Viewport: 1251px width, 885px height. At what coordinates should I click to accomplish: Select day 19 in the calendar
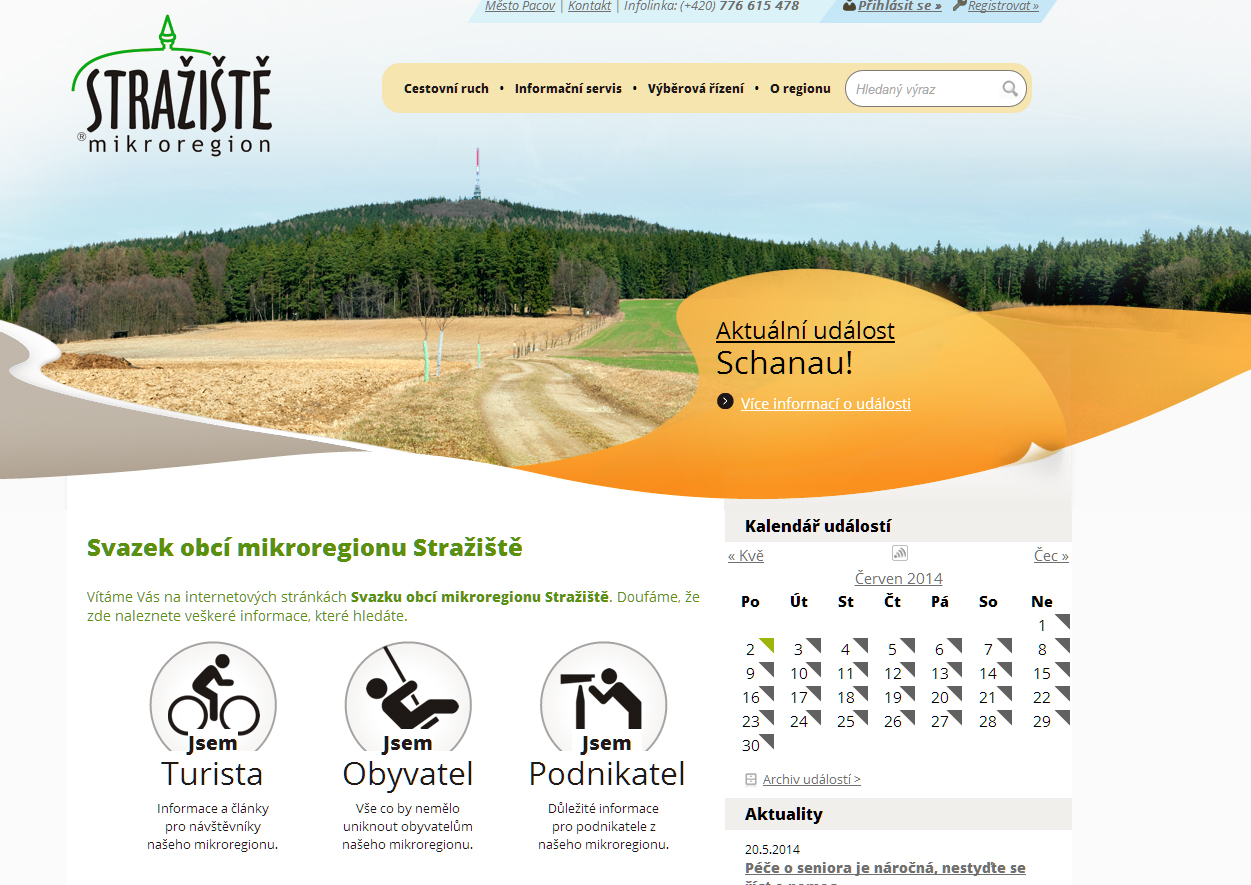pos(893,698)
